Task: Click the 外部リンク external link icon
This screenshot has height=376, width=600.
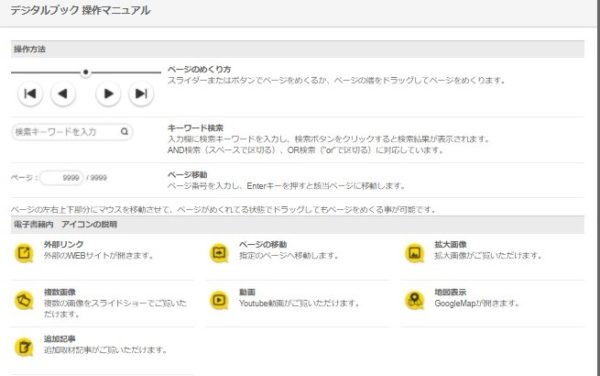Action: [x=24, y=253]
